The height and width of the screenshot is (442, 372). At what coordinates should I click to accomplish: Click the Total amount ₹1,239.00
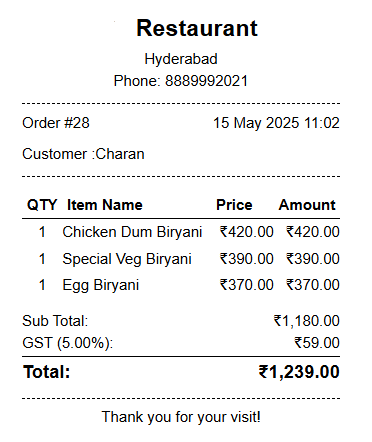point(299,372)
